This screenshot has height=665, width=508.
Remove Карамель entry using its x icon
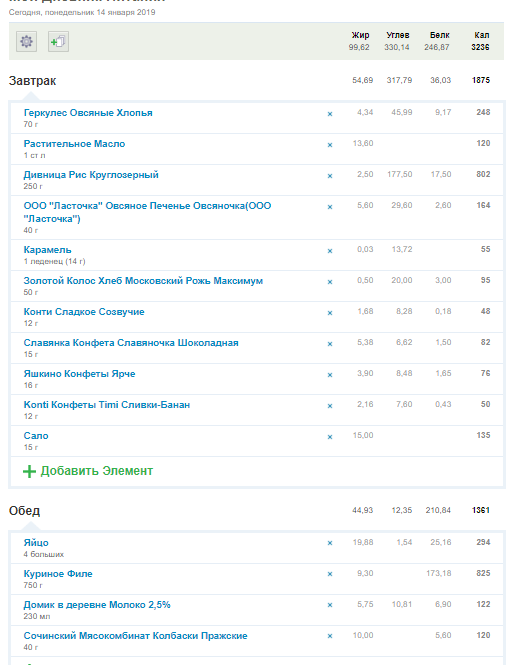point(330,251)
